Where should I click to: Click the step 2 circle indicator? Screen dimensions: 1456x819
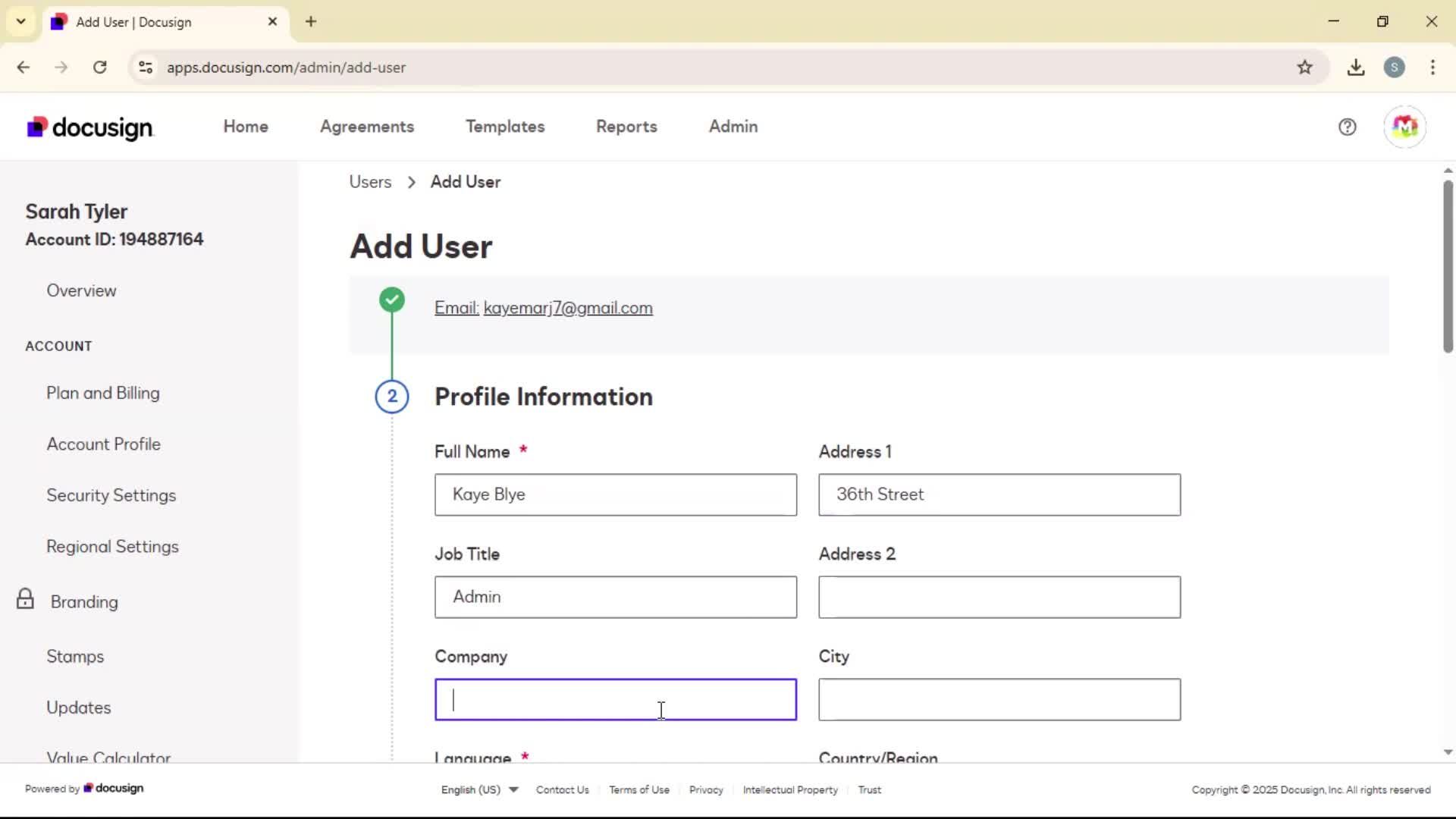coord(392,397)
